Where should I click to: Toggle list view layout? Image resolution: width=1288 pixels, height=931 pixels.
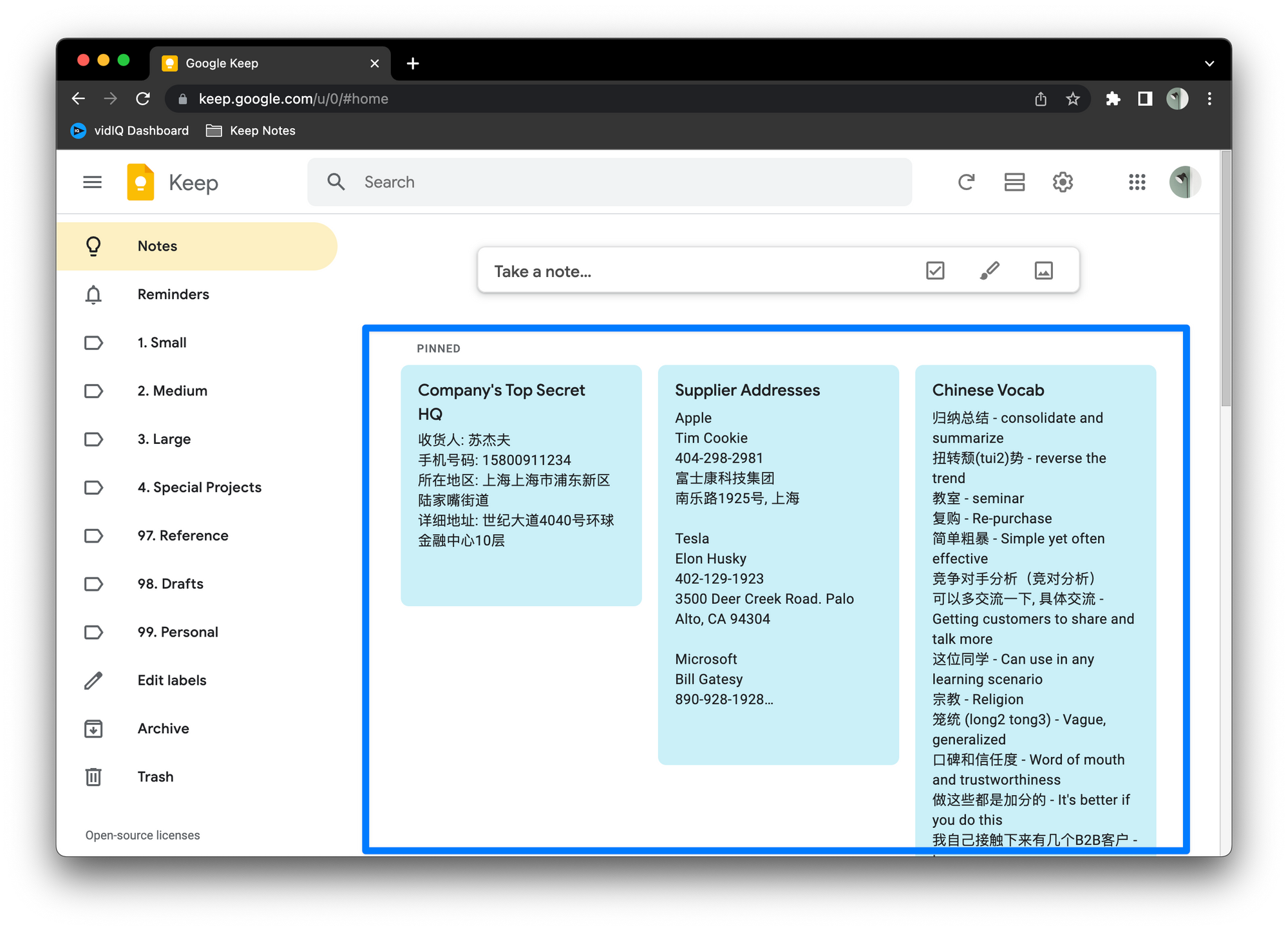tap(1014, 182)
